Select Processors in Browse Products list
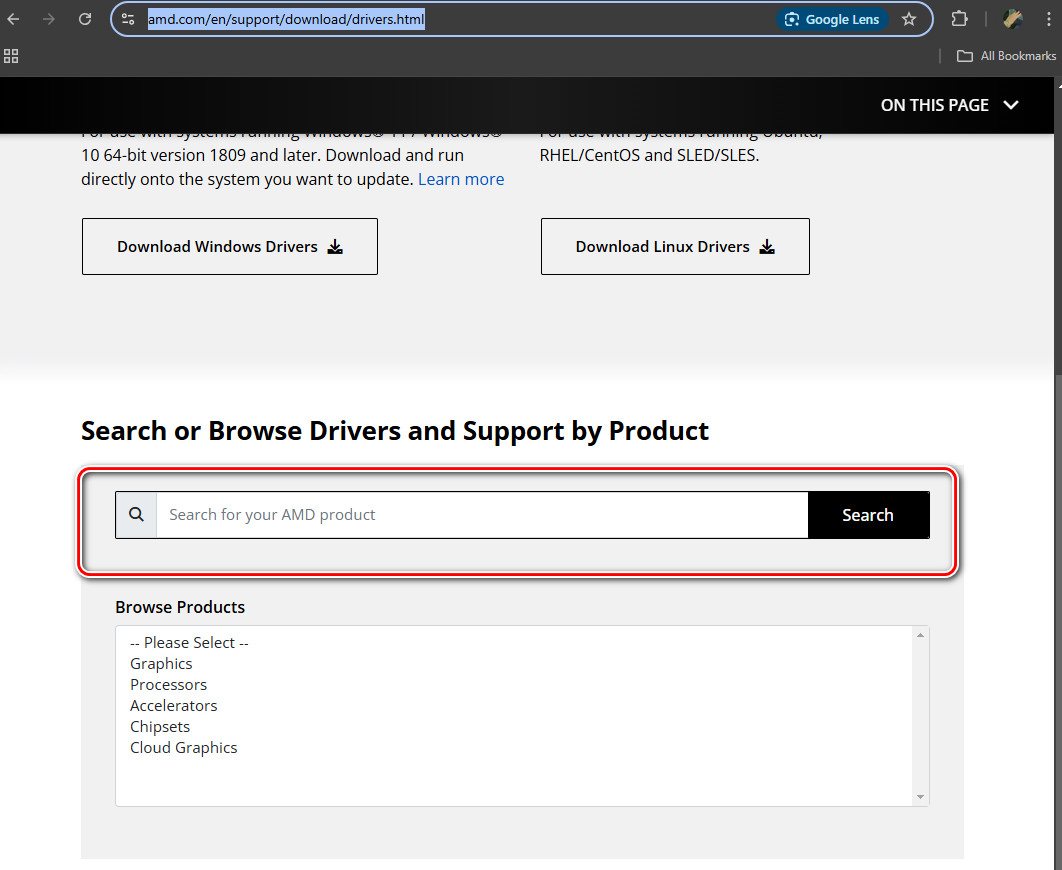This screenshot has width=1062, height=870. (x=168, y=685)
